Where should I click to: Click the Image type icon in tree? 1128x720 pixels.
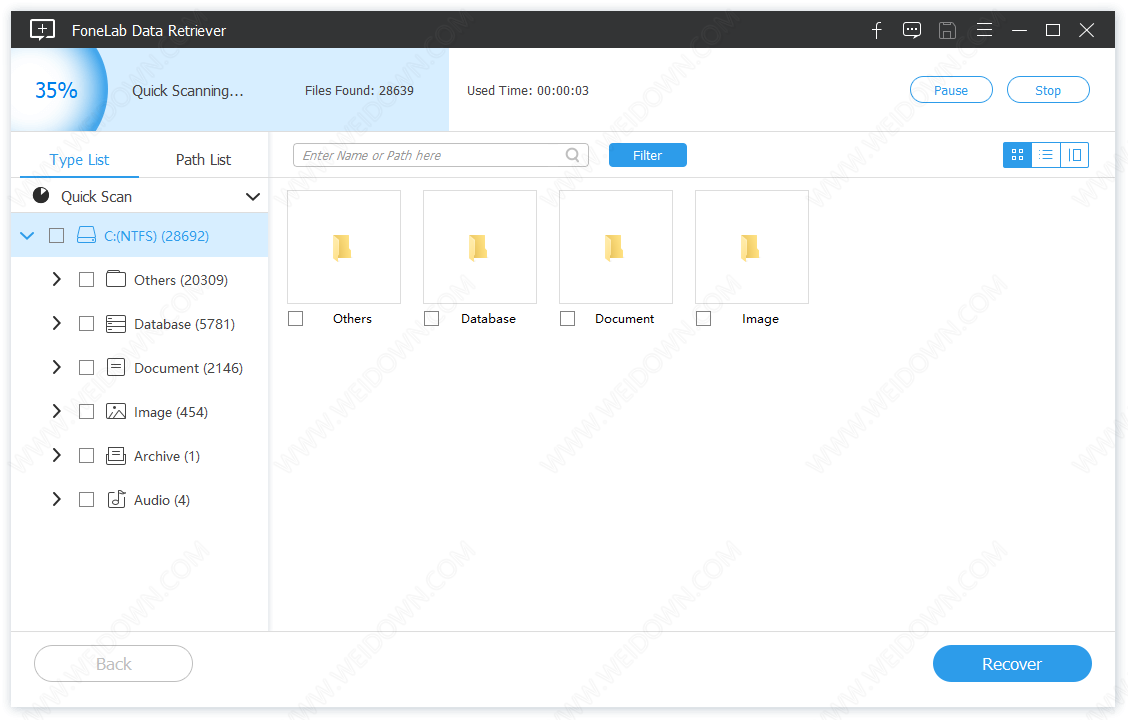coord(116,411)
